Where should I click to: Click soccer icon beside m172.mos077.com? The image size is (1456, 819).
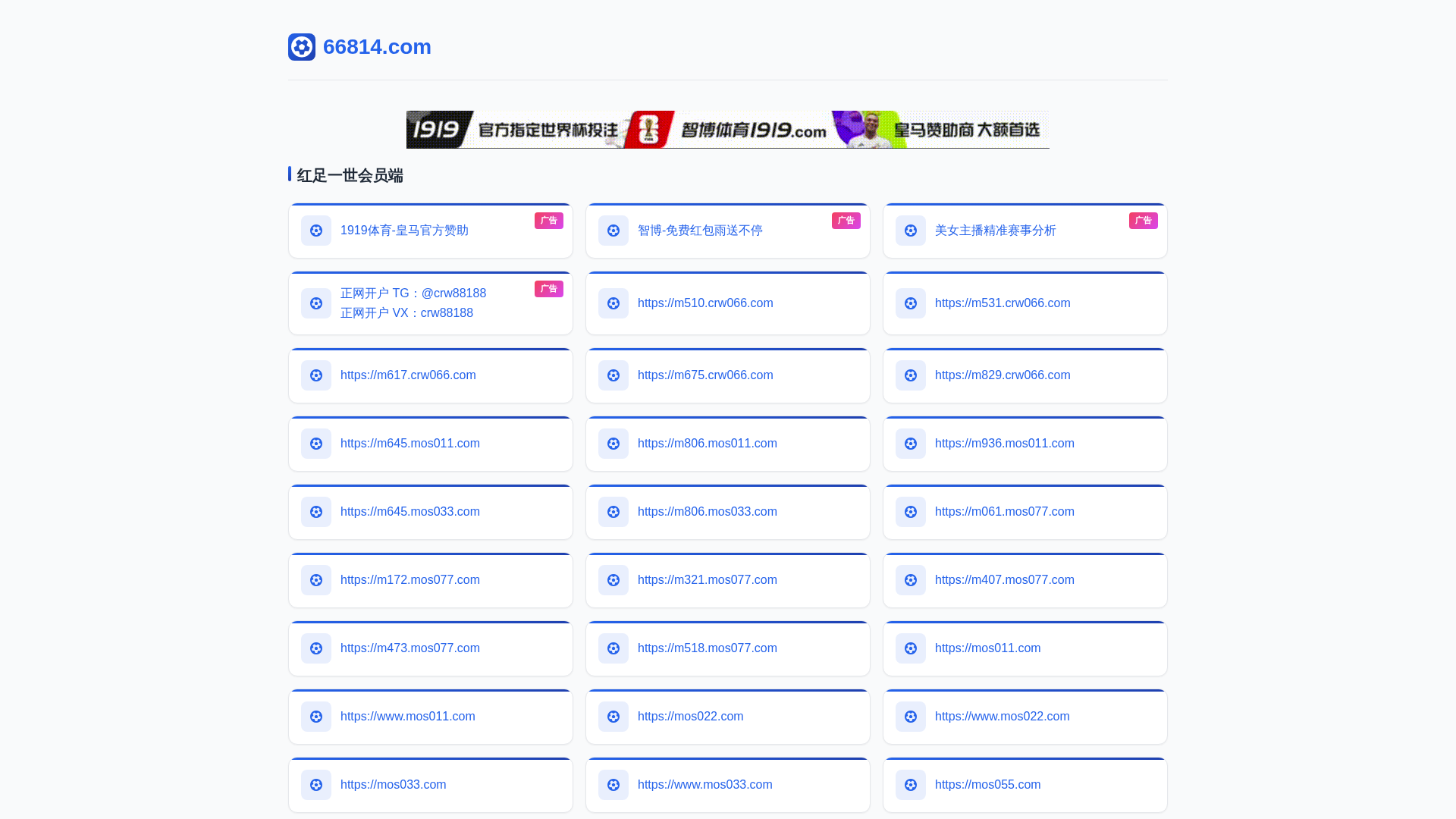click(x=316, y=580)
